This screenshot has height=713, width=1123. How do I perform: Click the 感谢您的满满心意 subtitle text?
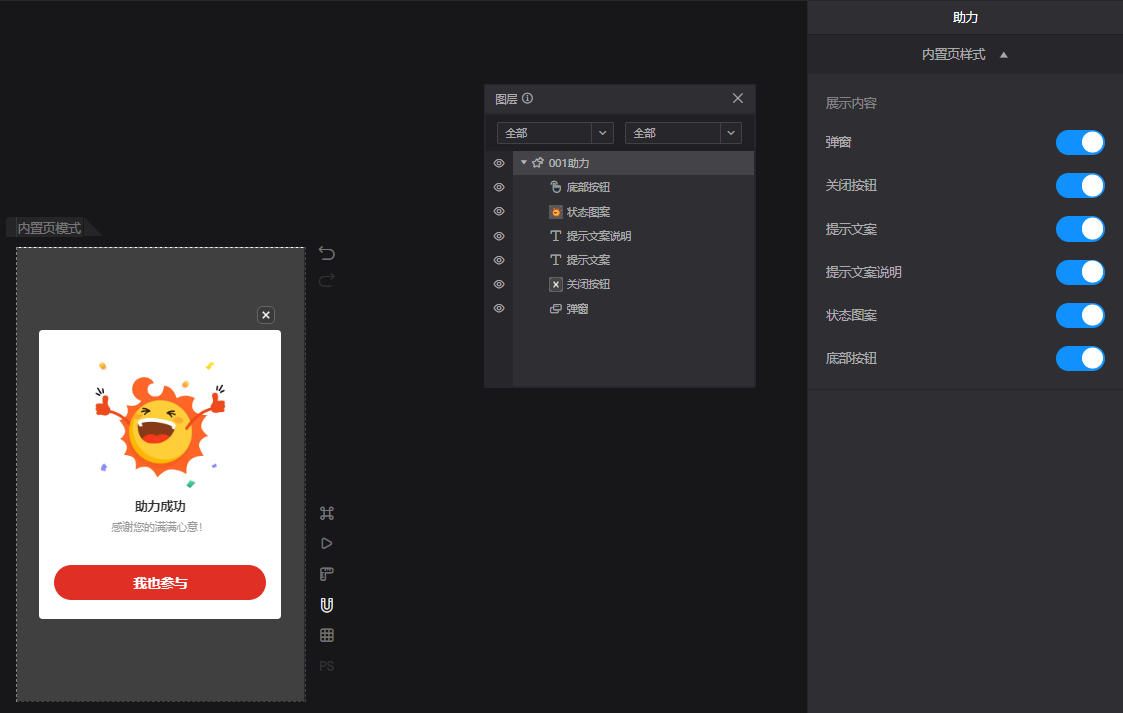(x=157, y=527)
